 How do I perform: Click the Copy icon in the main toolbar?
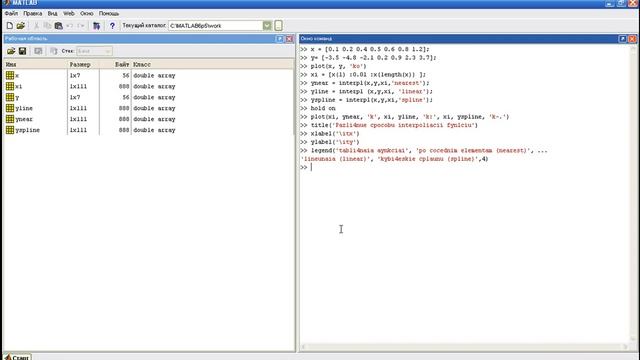47,26
